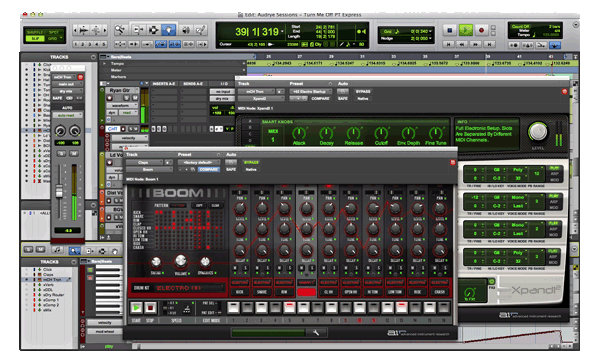The image size is (600, 360).
Task: Open Tracks list options menu button
Action: click(x=93, y=57)
